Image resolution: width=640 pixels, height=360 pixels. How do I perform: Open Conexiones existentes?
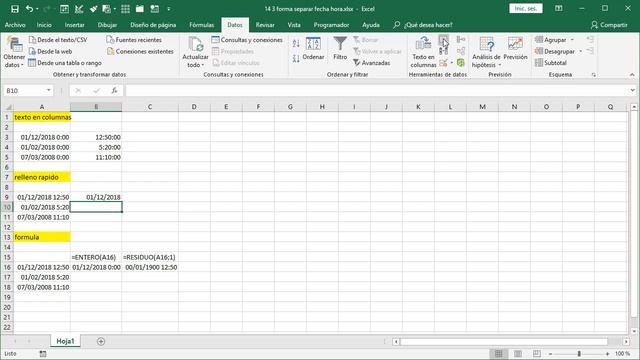[x=140, y=51]
